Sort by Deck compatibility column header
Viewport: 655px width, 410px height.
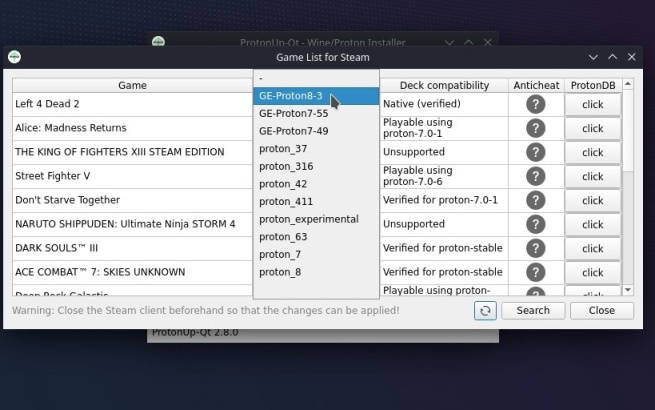[x=444, y=85]
